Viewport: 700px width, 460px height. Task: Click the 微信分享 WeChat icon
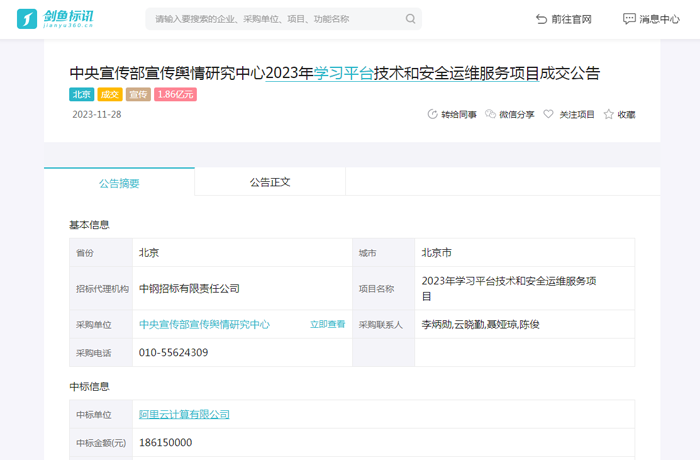490,114
